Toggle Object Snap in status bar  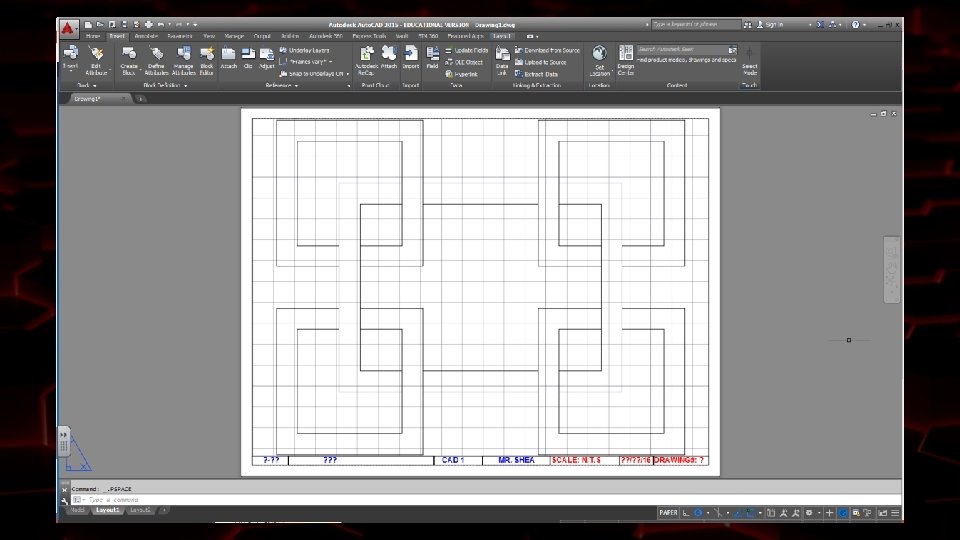point(750,513)
